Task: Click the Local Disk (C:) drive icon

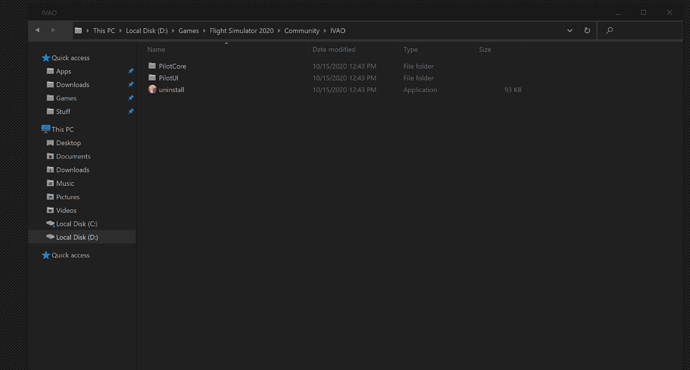Action: pos(50,223)
